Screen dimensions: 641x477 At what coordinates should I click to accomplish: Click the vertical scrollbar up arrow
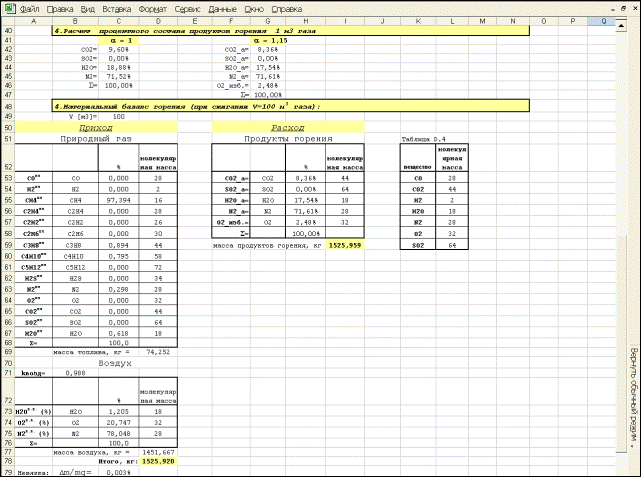621,26
